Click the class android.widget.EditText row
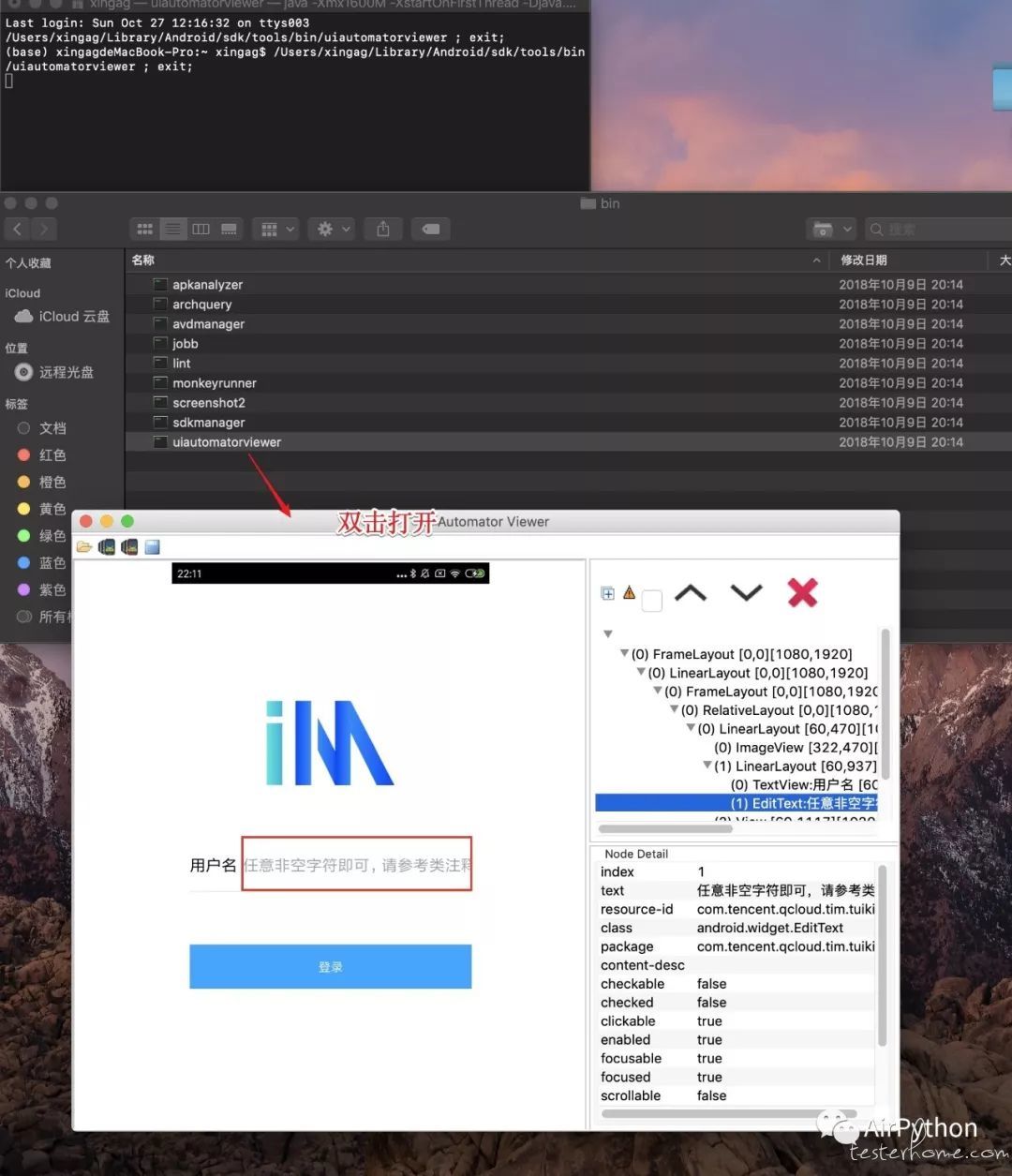Viewport: 1012px width, 1176px height. point(737,928)
